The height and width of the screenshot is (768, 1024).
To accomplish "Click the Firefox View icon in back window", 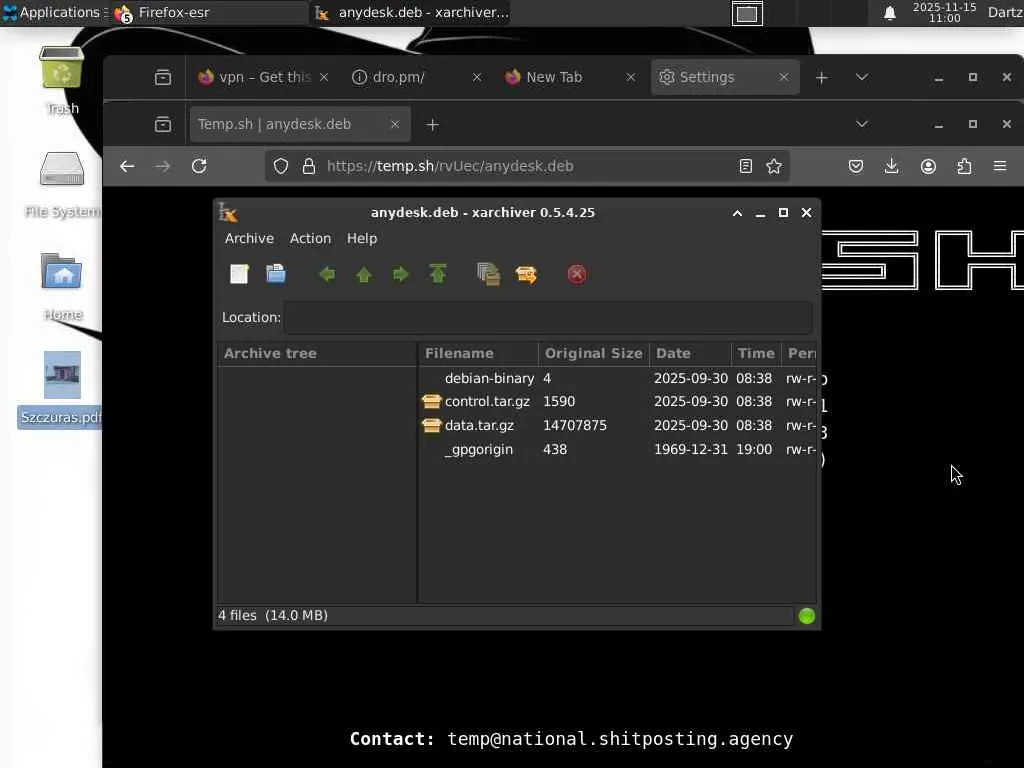I will [163, 78].
